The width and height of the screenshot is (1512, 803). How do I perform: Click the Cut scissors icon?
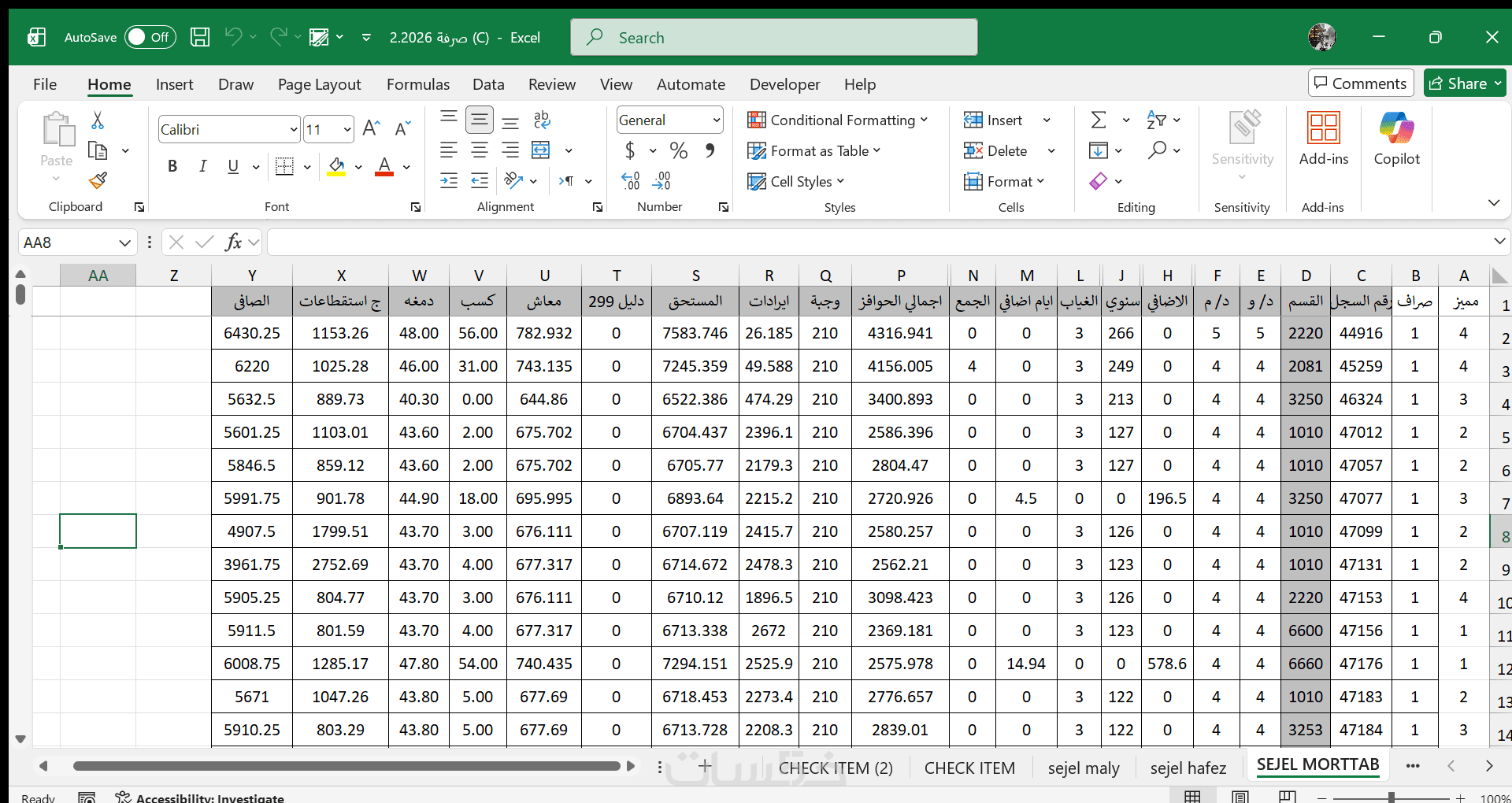[x=98, y=120]
